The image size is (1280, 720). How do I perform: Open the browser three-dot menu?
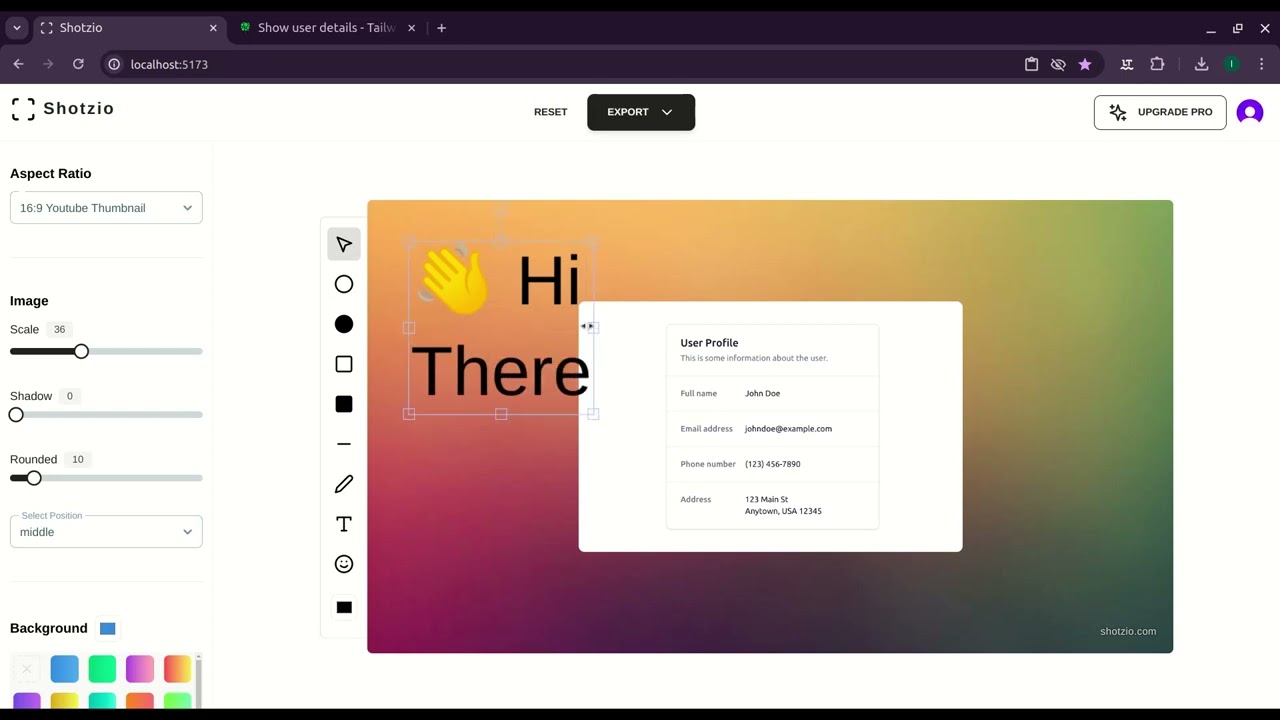1262,64
